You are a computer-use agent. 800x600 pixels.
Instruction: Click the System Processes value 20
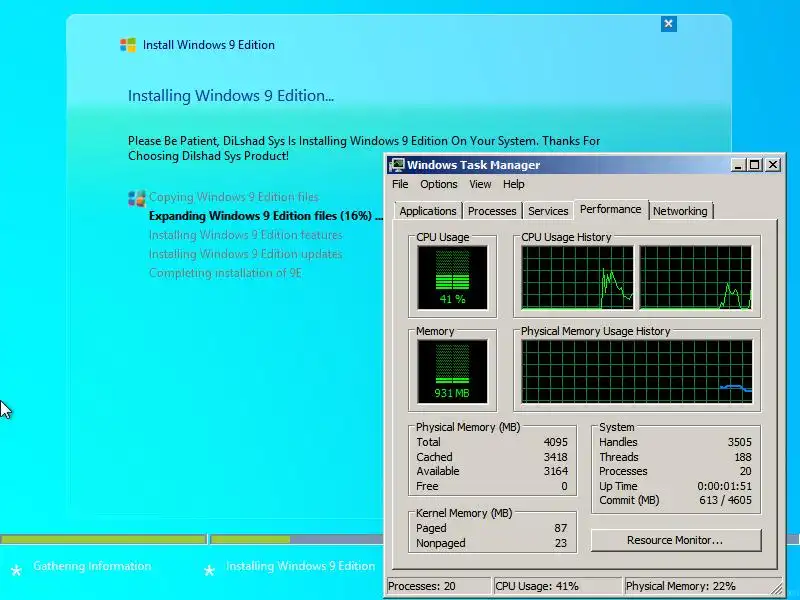coord(745,471)
